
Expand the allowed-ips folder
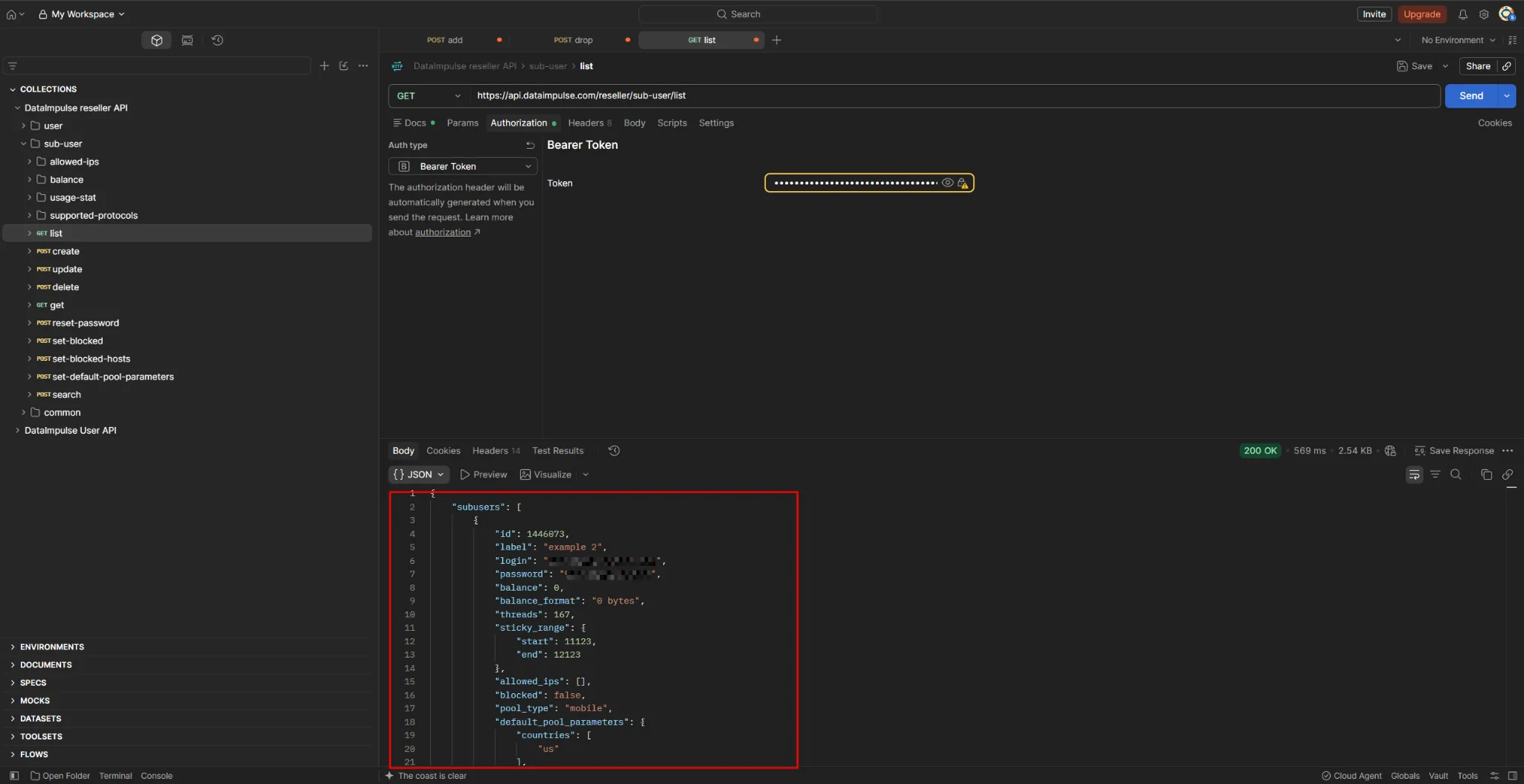pos(30,162)
